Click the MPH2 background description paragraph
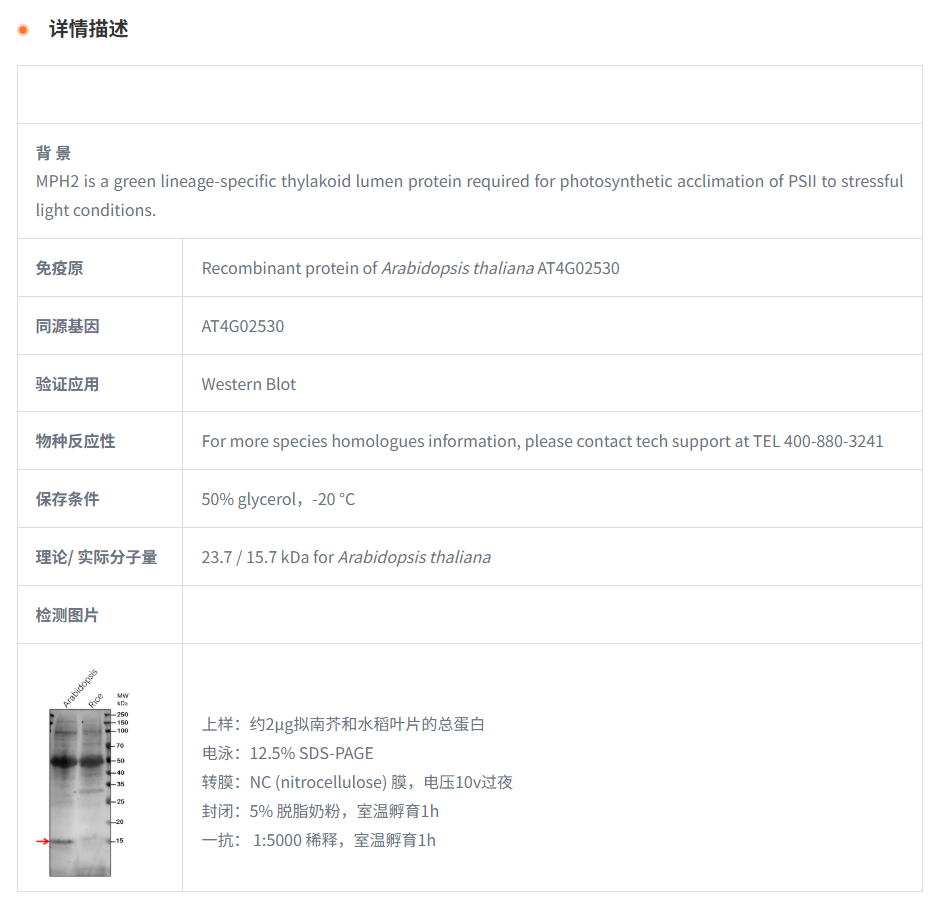Image resolution: width=937 pixels, height=909 pixels. [469, 195]
